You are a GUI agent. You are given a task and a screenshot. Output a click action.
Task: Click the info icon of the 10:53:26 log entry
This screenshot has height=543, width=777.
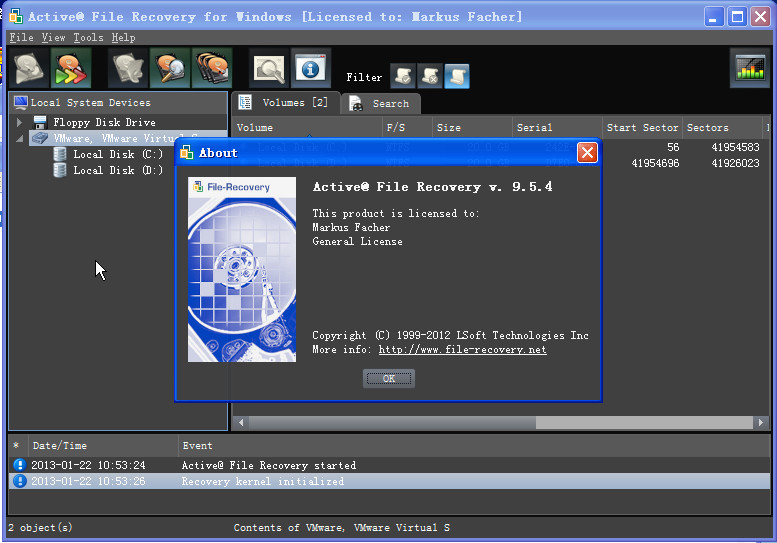tap(19, 481)
